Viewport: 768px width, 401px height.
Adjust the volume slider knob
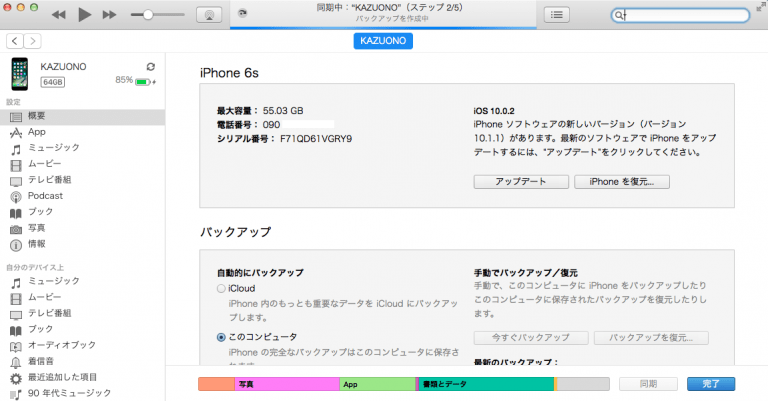click(x=147, y=15)
